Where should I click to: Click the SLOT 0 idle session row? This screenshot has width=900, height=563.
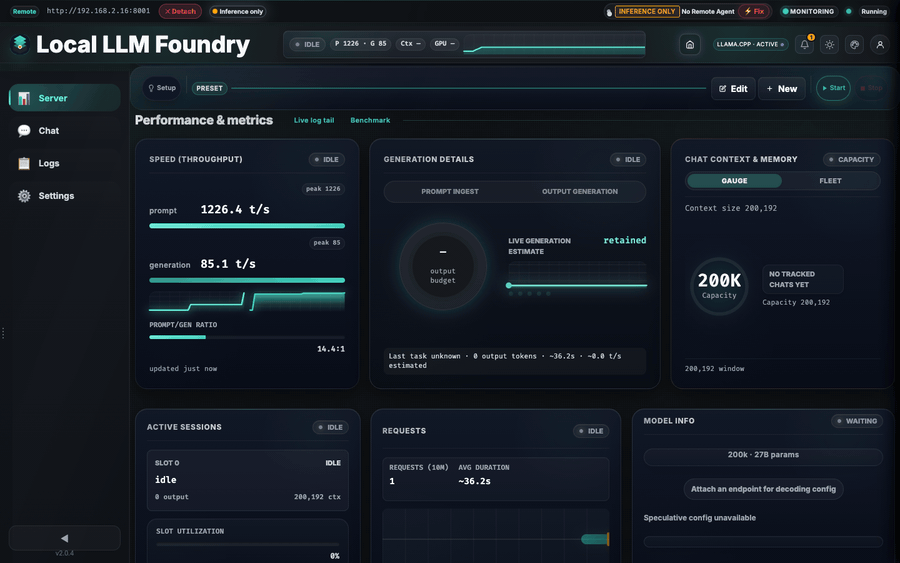tap(247, 480)
